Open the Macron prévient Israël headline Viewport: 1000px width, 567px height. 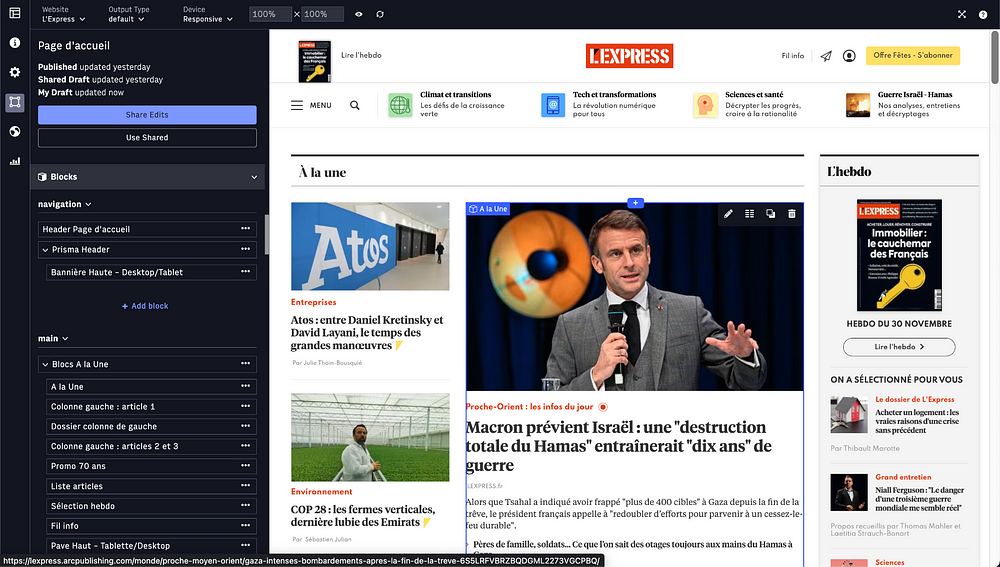coord(619,446)
